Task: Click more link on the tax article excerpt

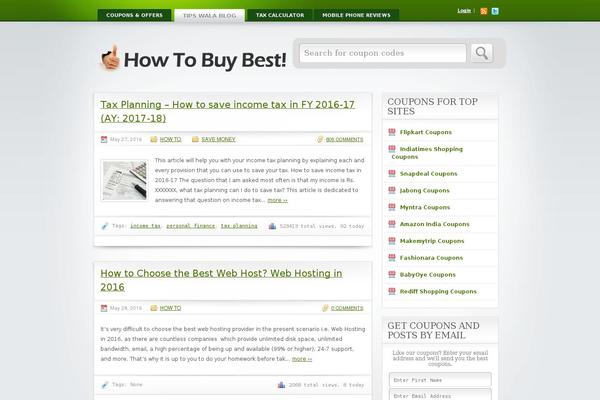Action: click(277, 200)
